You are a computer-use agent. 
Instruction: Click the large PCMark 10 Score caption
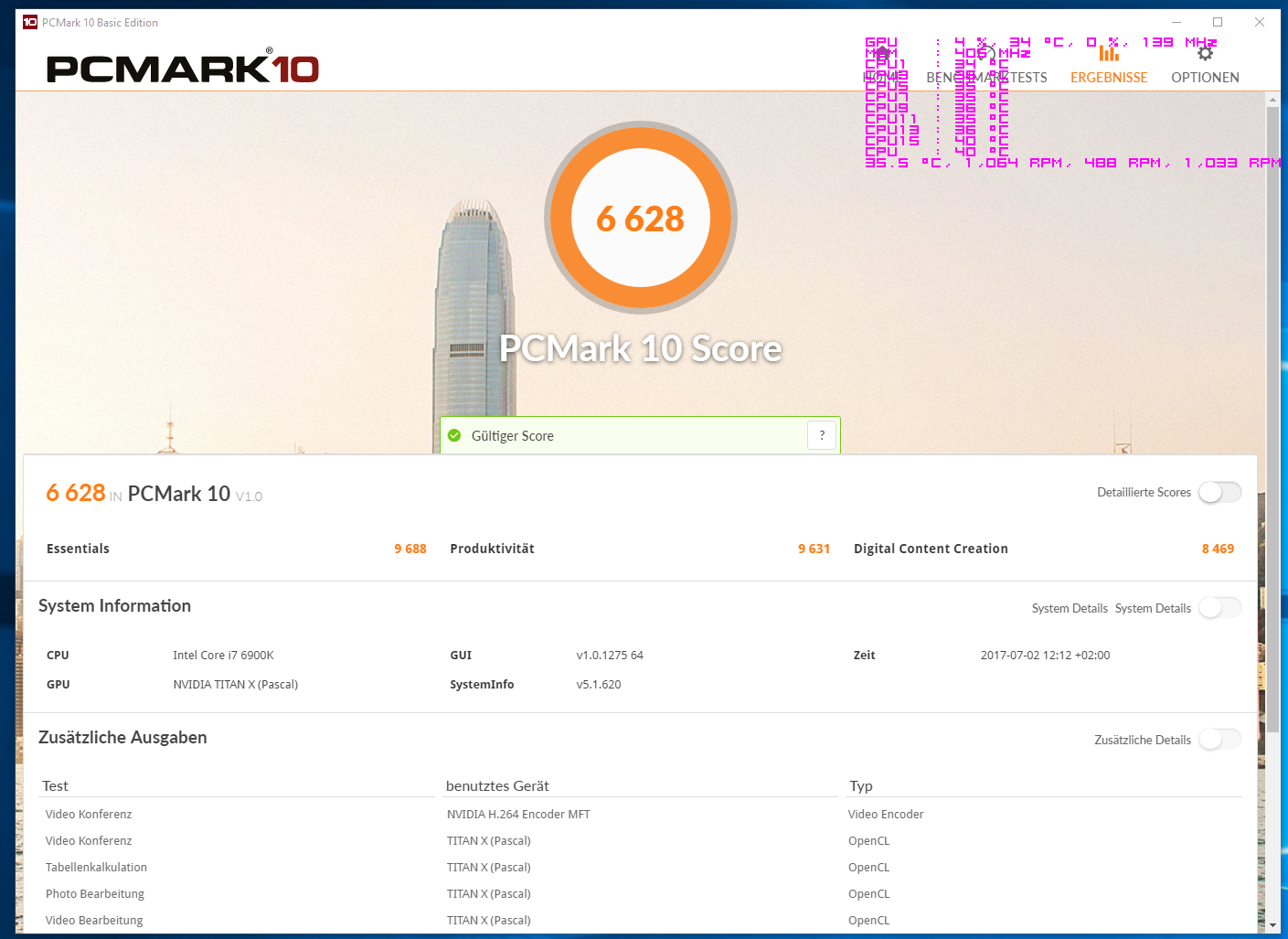click(x=641, y=348)
